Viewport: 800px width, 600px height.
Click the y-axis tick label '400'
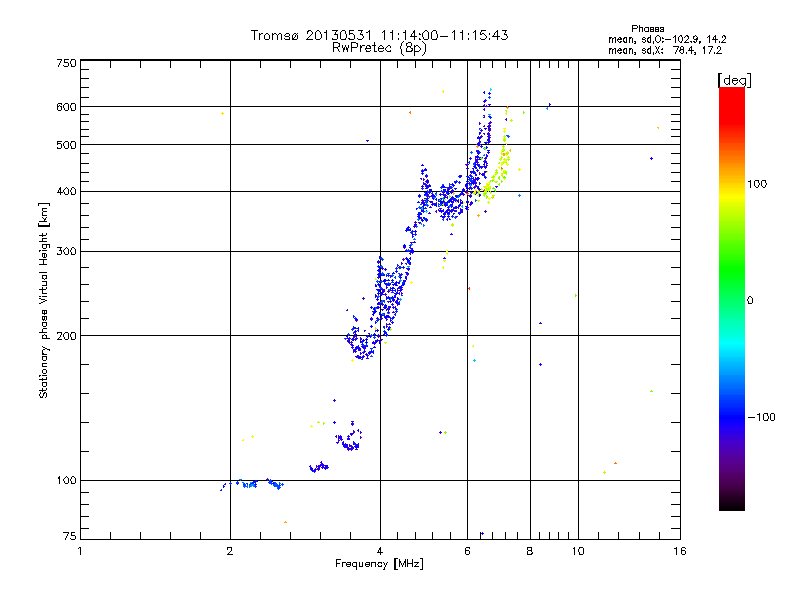pos(67,191)
